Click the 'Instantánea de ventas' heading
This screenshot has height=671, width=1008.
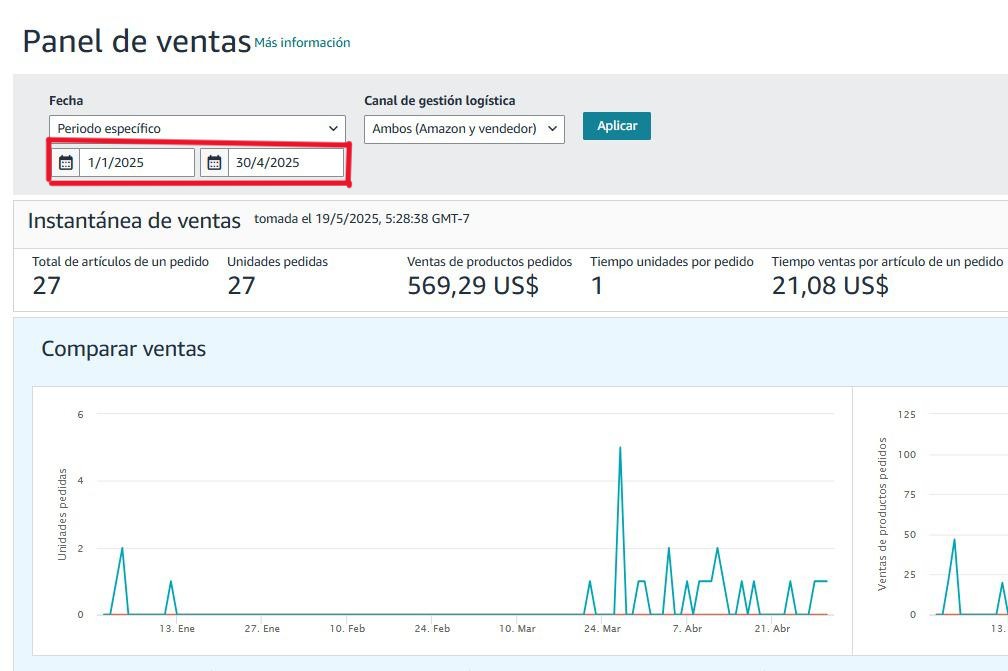pyautogui.click(x=134, y=221)
